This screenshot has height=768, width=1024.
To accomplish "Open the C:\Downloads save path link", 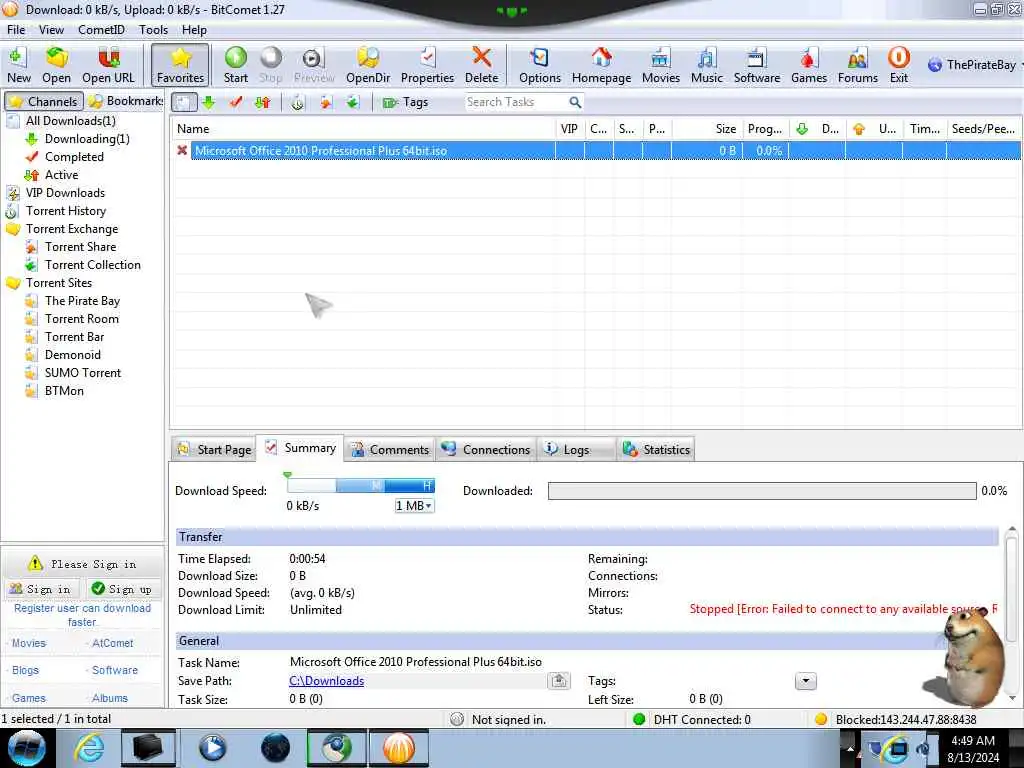I will (x=327, y=681).
